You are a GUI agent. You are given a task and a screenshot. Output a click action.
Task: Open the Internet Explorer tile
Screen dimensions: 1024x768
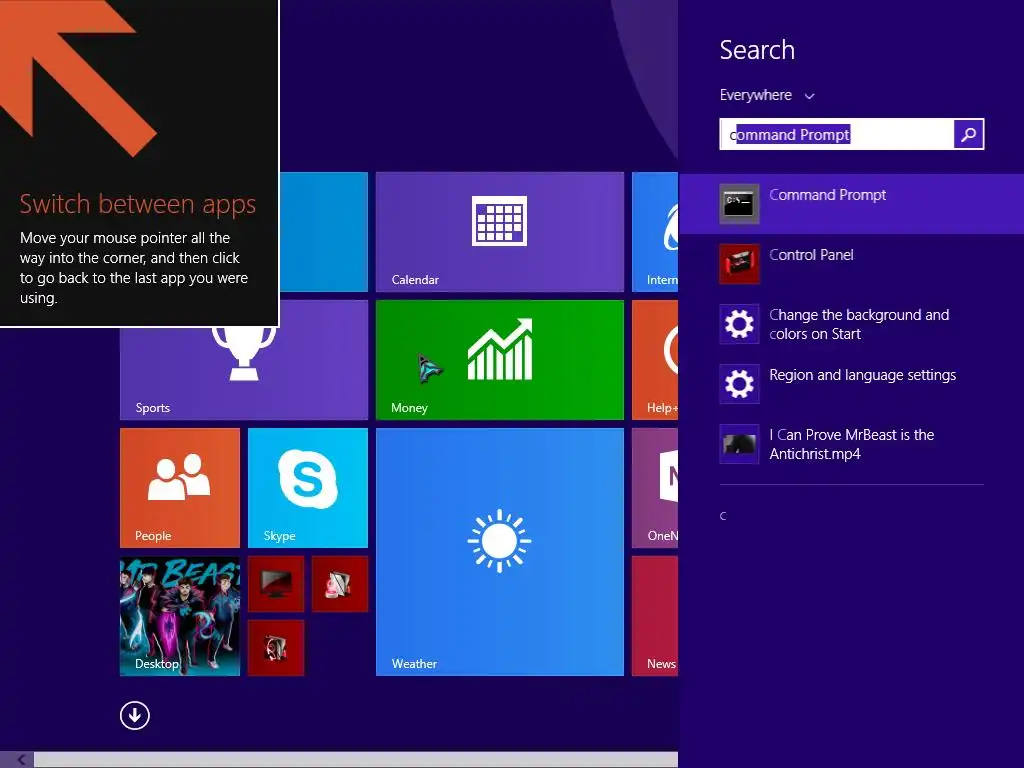pyautogui.click(x=655, y=232)
